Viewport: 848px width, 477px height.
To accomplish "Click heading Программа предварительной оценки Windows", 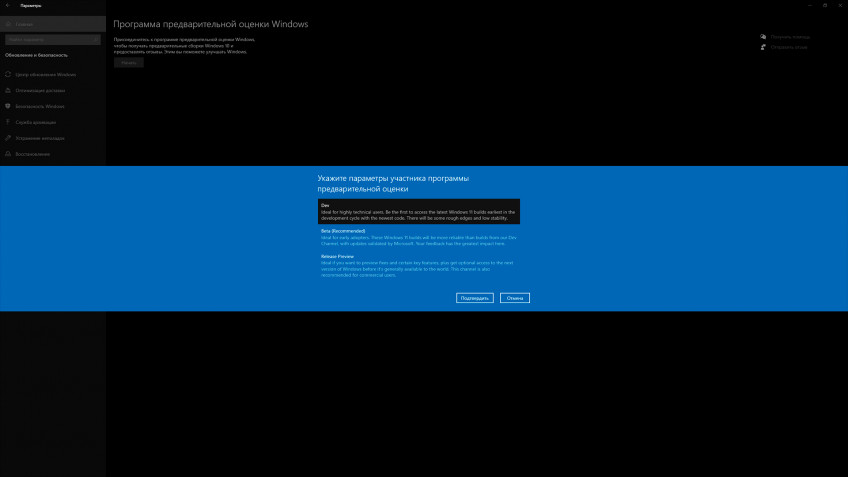I will click(x=211, y=24).
